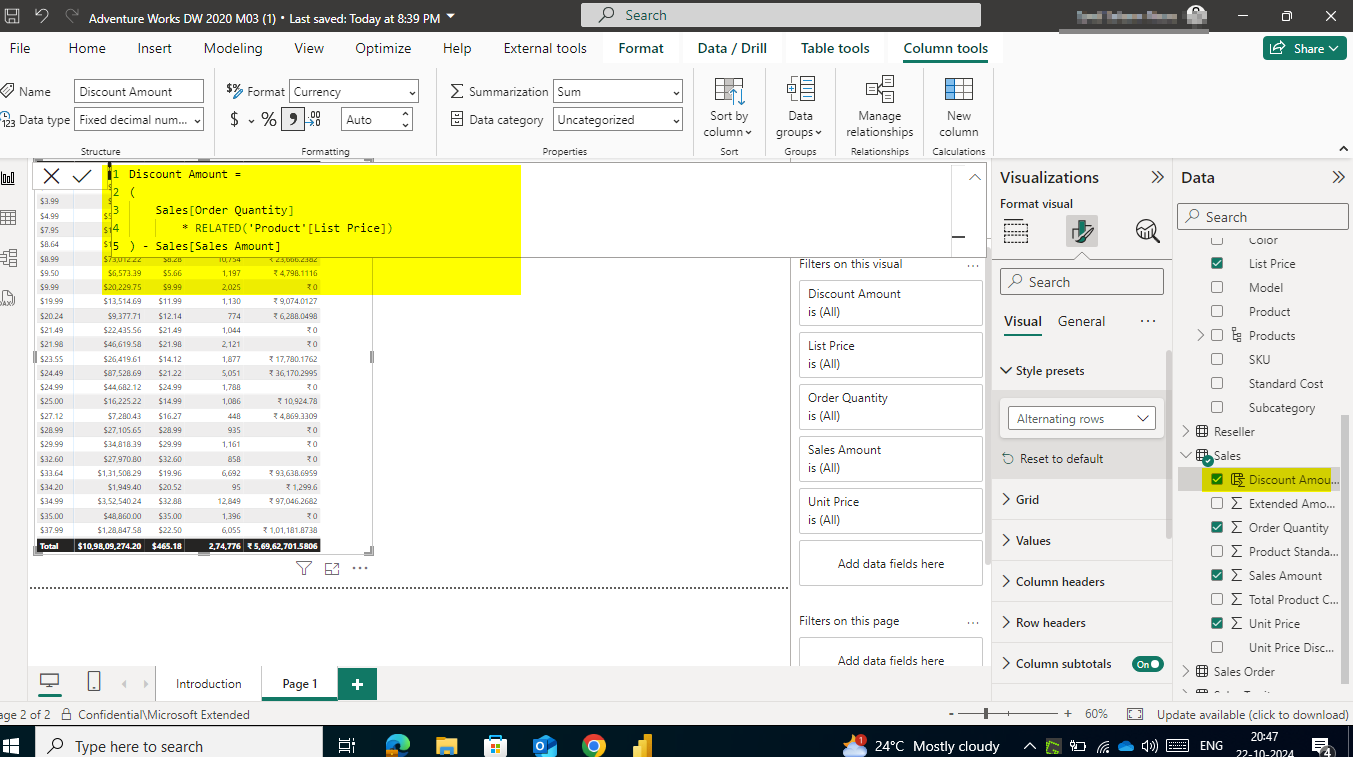The height and width of the screenshot is (757, 1353).
Task: Collapse the formula bar chevron
Action: click(x=975, y=177)
